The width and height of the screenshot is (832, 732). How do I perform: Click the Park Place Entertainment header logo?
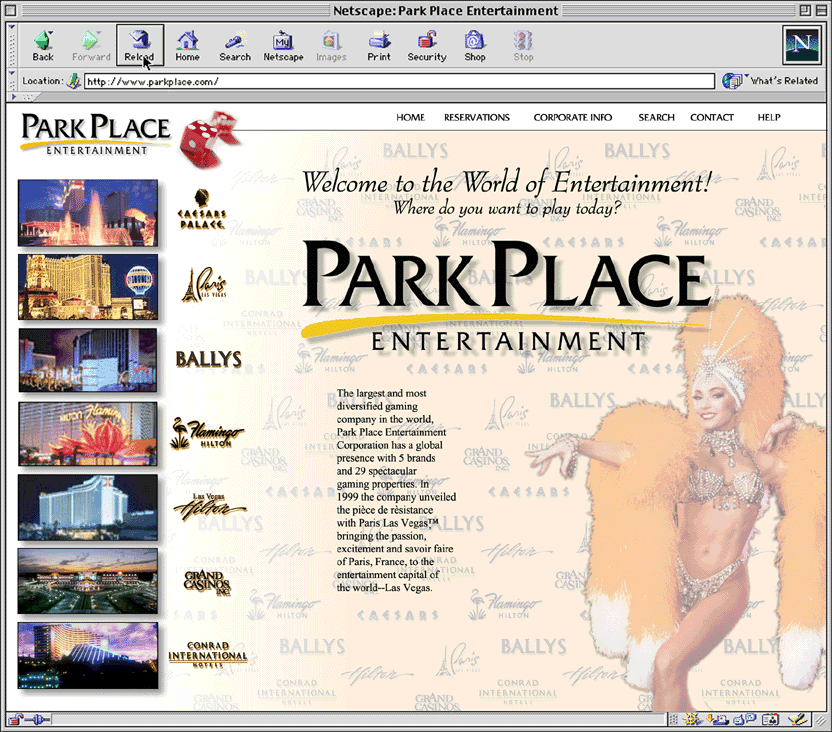(x=96, y=134)
